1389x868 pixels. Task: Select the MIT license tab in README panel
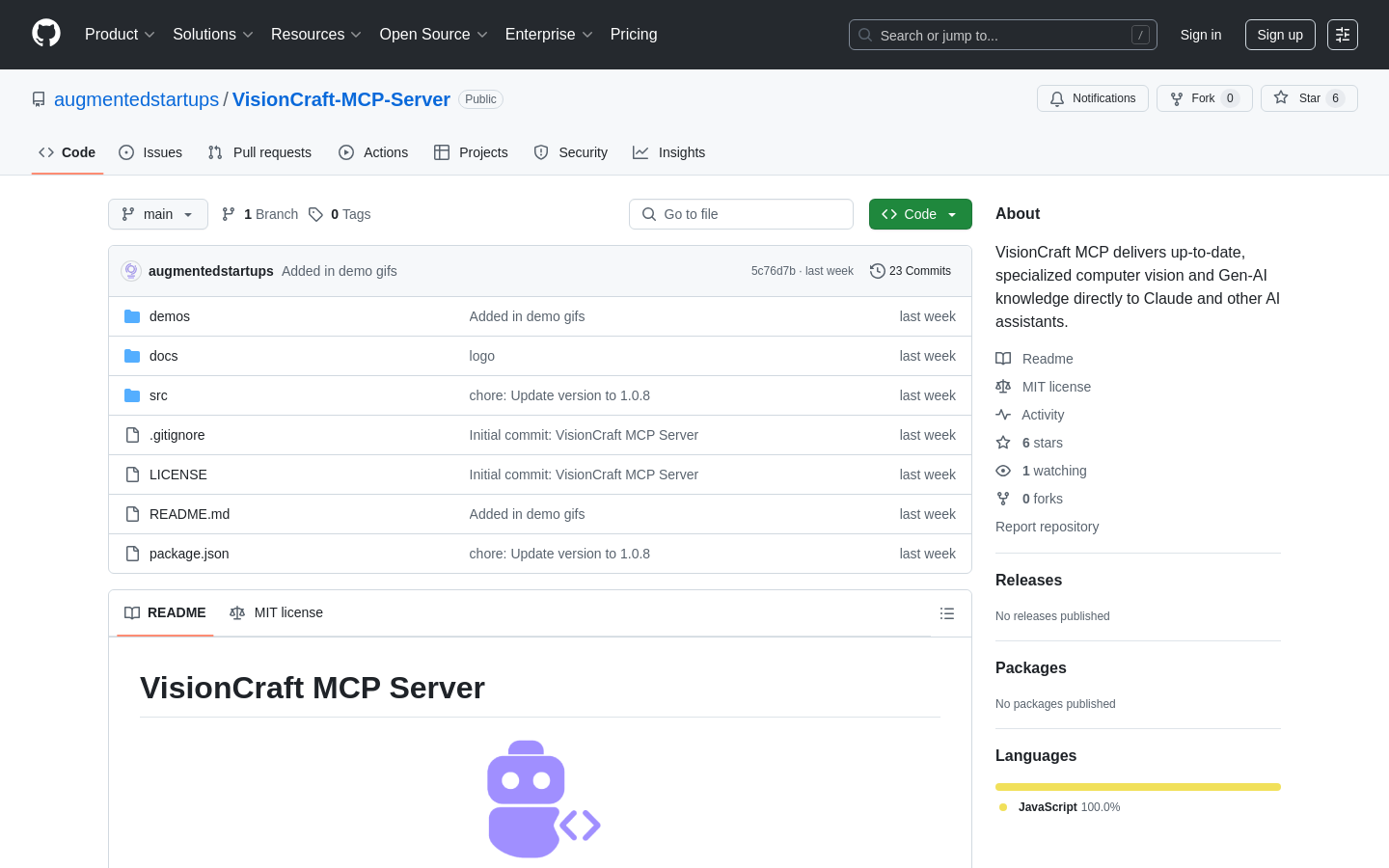click(276, 612)
